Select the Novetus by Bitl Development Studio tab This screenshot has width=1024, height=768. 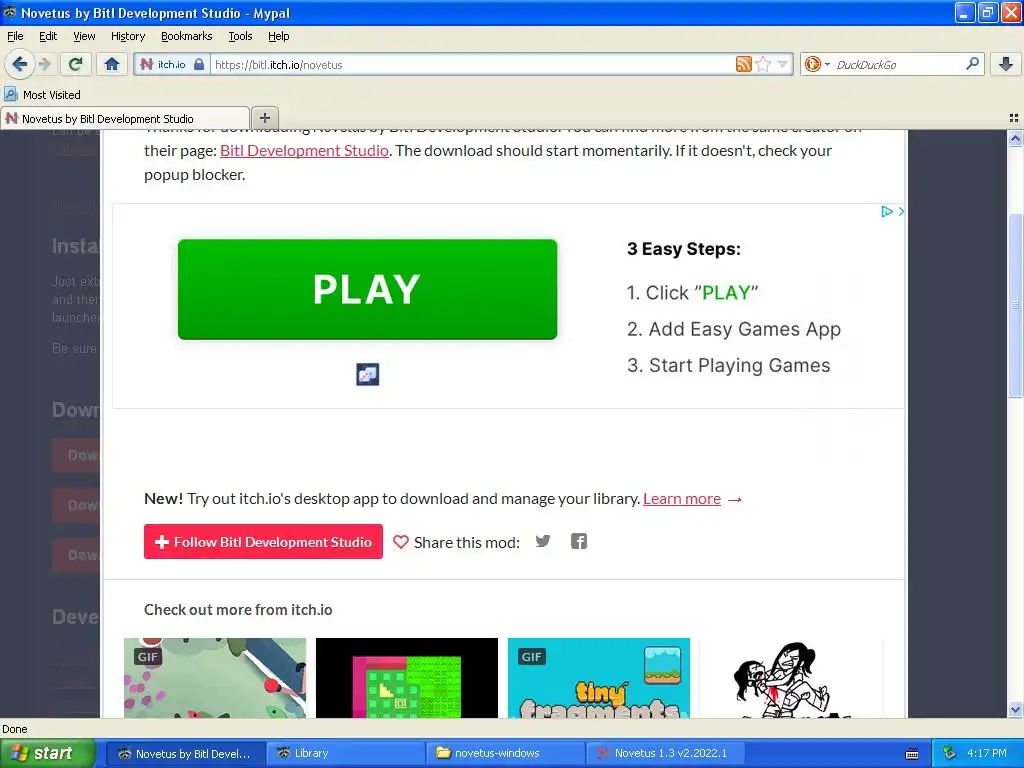coord(125,118)
